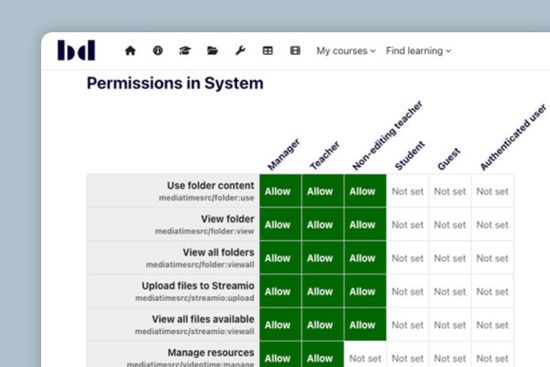
Task: Click the open folder icon
Action: click(212, 51)
